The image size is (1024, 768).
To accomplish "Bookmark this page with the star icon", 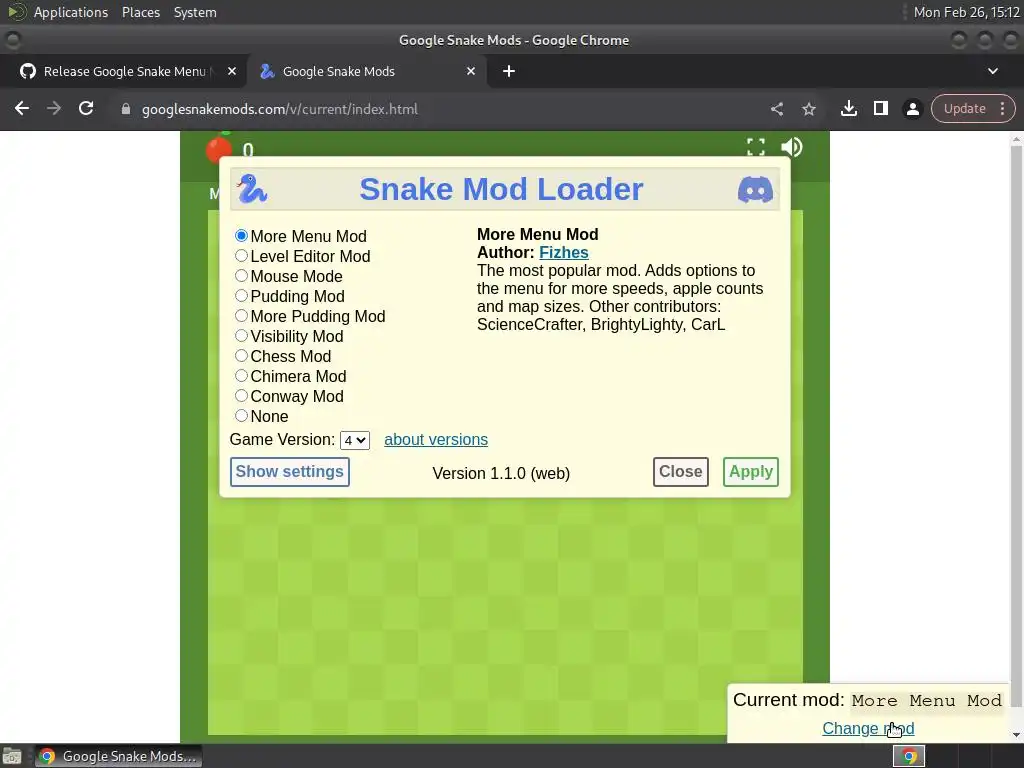I will pos(808,109).
